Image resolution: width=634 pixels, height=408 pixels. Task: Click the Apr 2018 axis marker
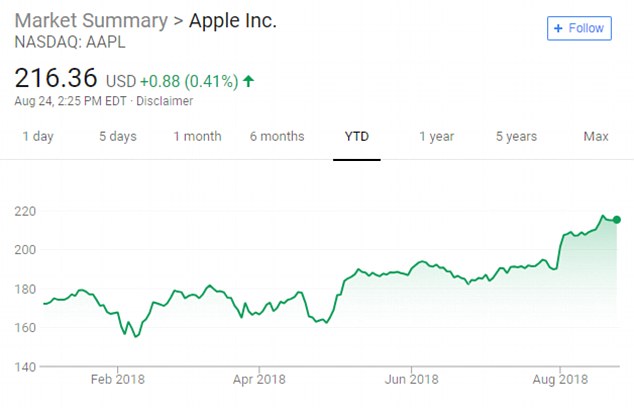(x=259, y=379)
